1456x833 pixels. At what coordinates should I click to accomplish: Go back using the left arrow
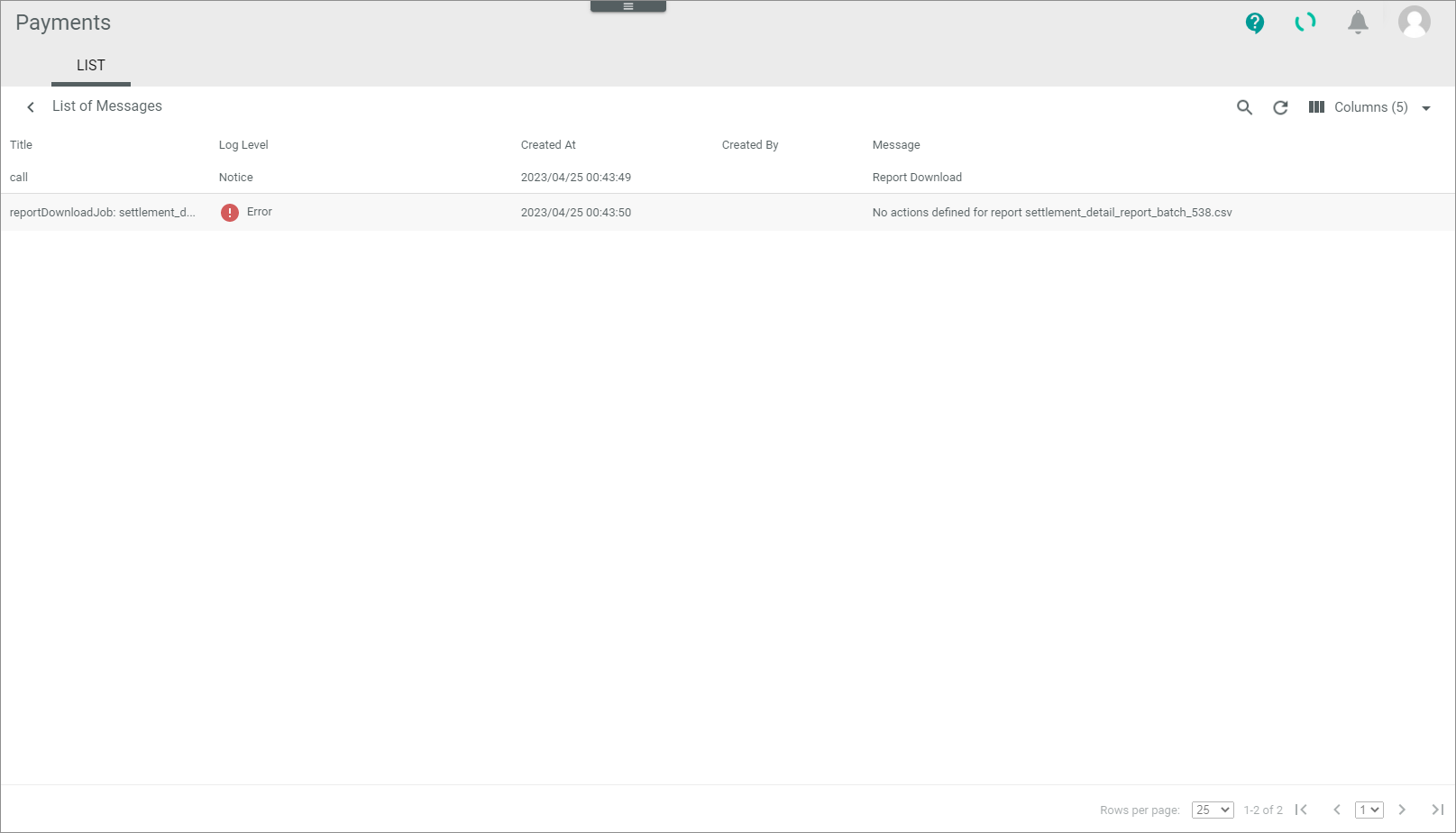(31, 107)
